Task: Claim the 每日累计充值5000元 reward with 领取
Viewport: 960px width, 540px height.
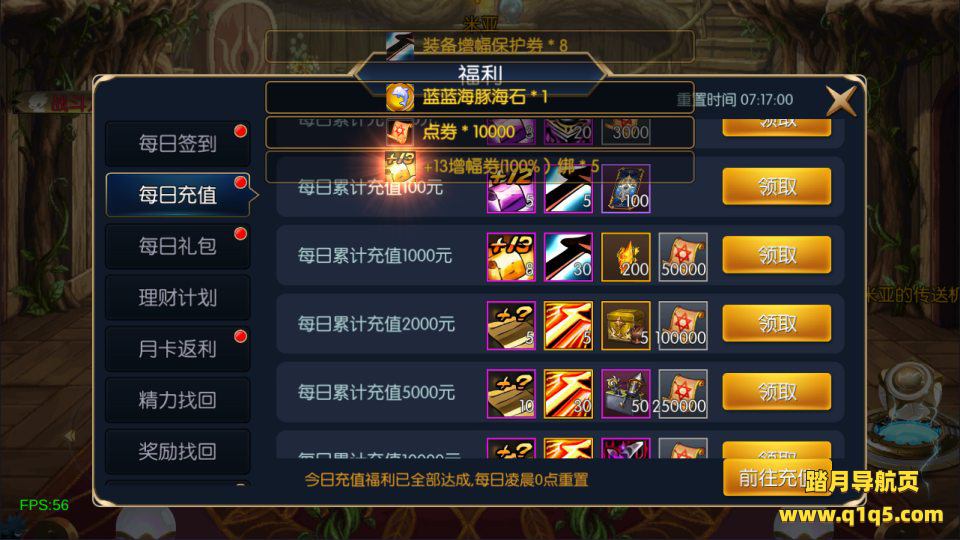Action: 776,392
